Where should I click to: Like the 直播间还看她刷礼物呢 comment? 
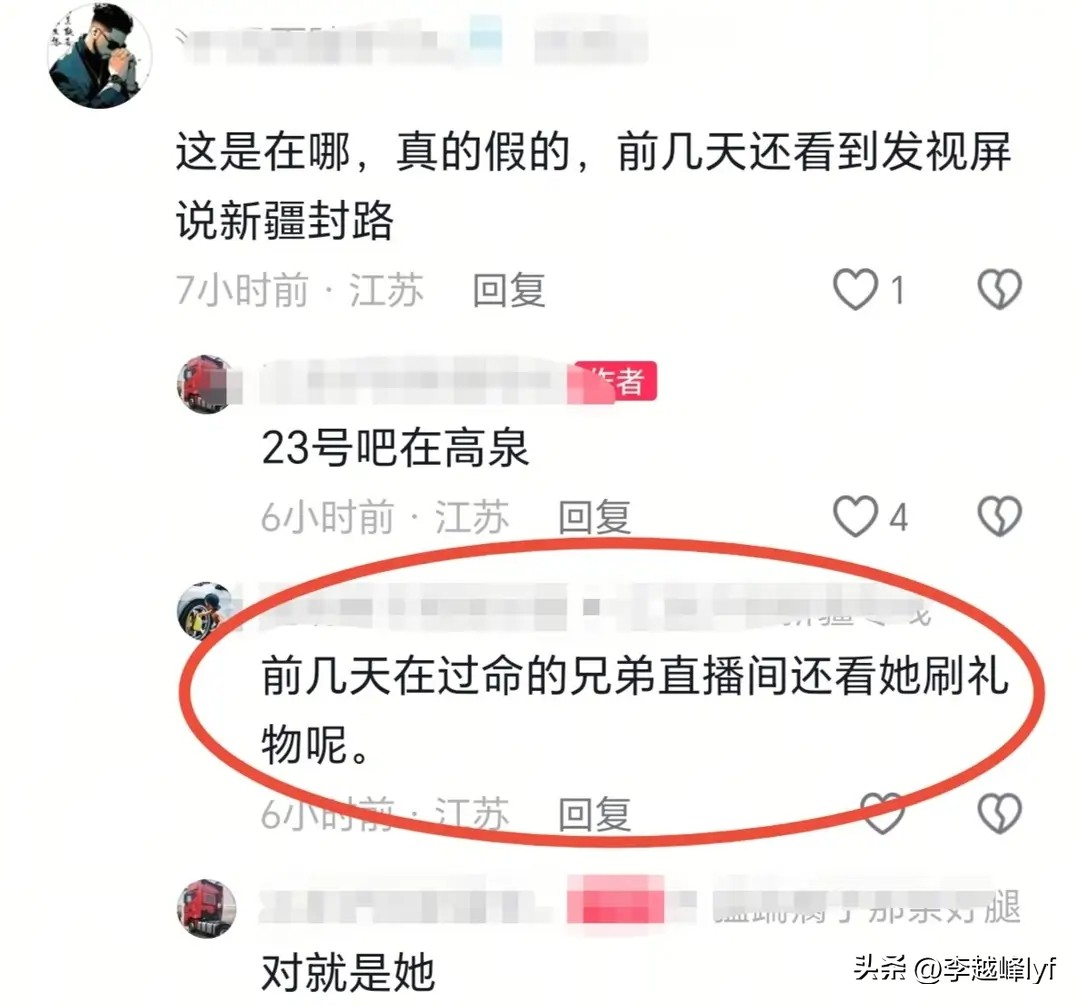(x=882, y=813)
